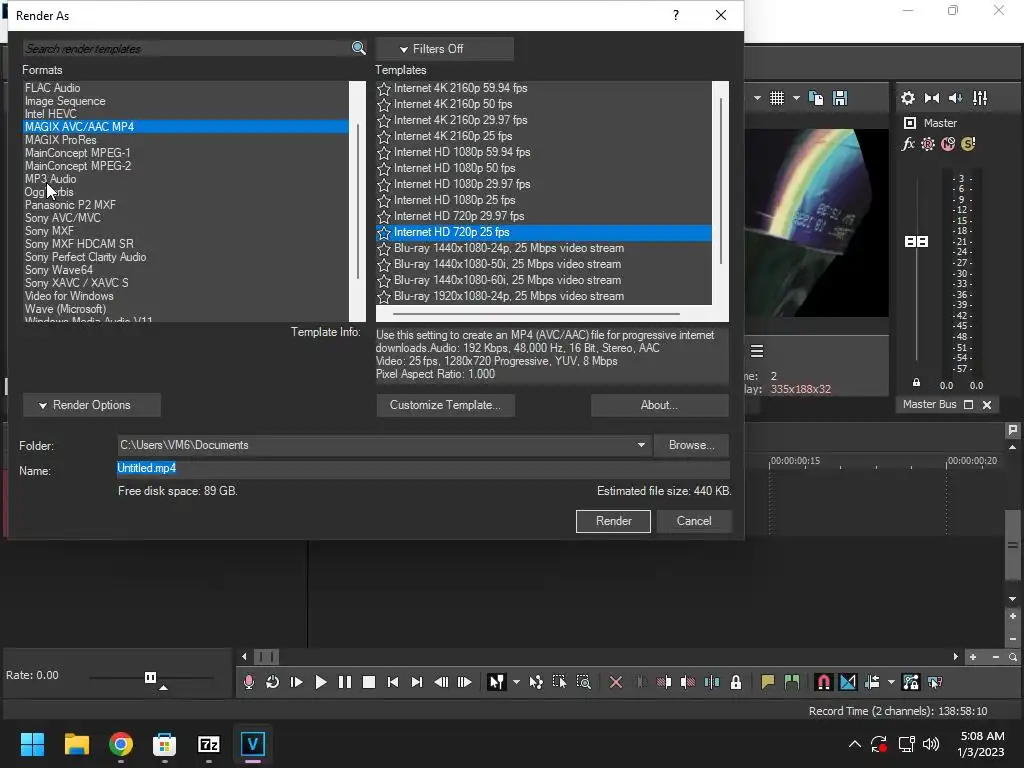Click the Trim End icon in edit toolbar

point(688,682)
